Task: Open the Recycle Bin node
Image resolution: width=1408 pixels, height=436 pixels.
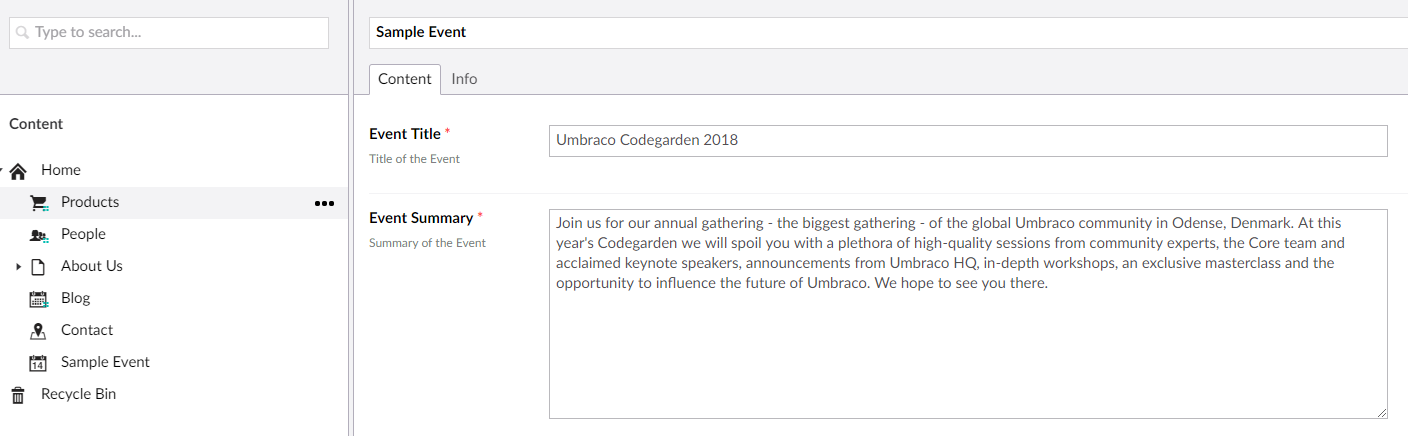Action: pos(78,394)
